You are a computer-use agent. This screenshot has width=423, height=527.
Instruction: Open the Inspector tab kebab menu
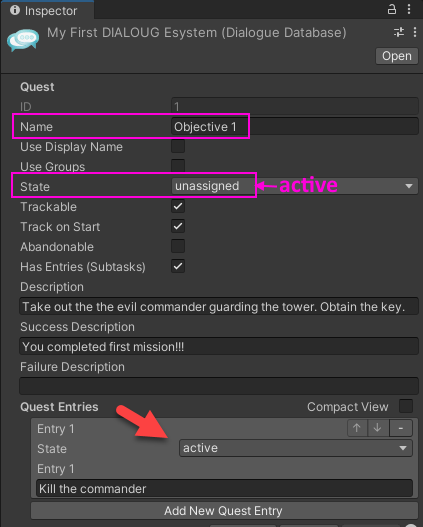click(x=409, y=9)
